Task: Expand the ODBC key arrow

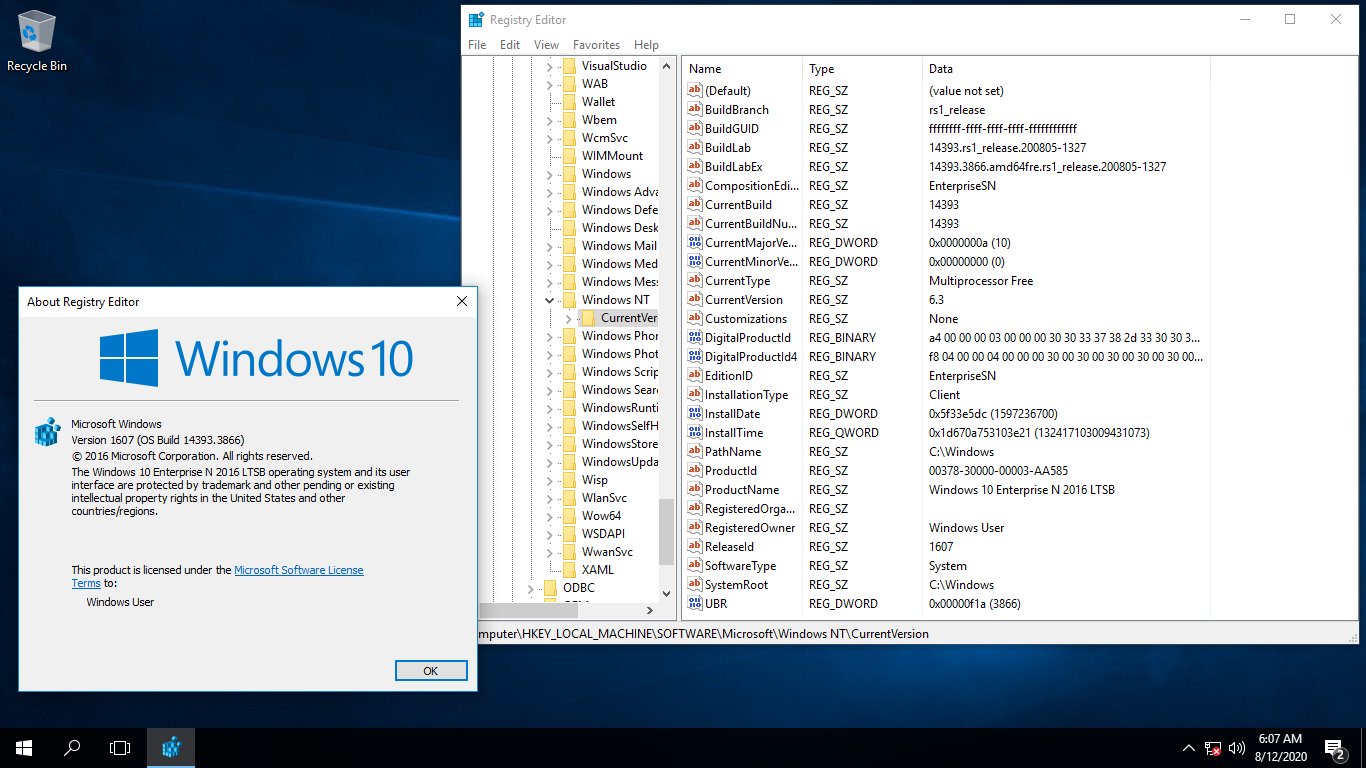Action: click(x=530, y=588)
